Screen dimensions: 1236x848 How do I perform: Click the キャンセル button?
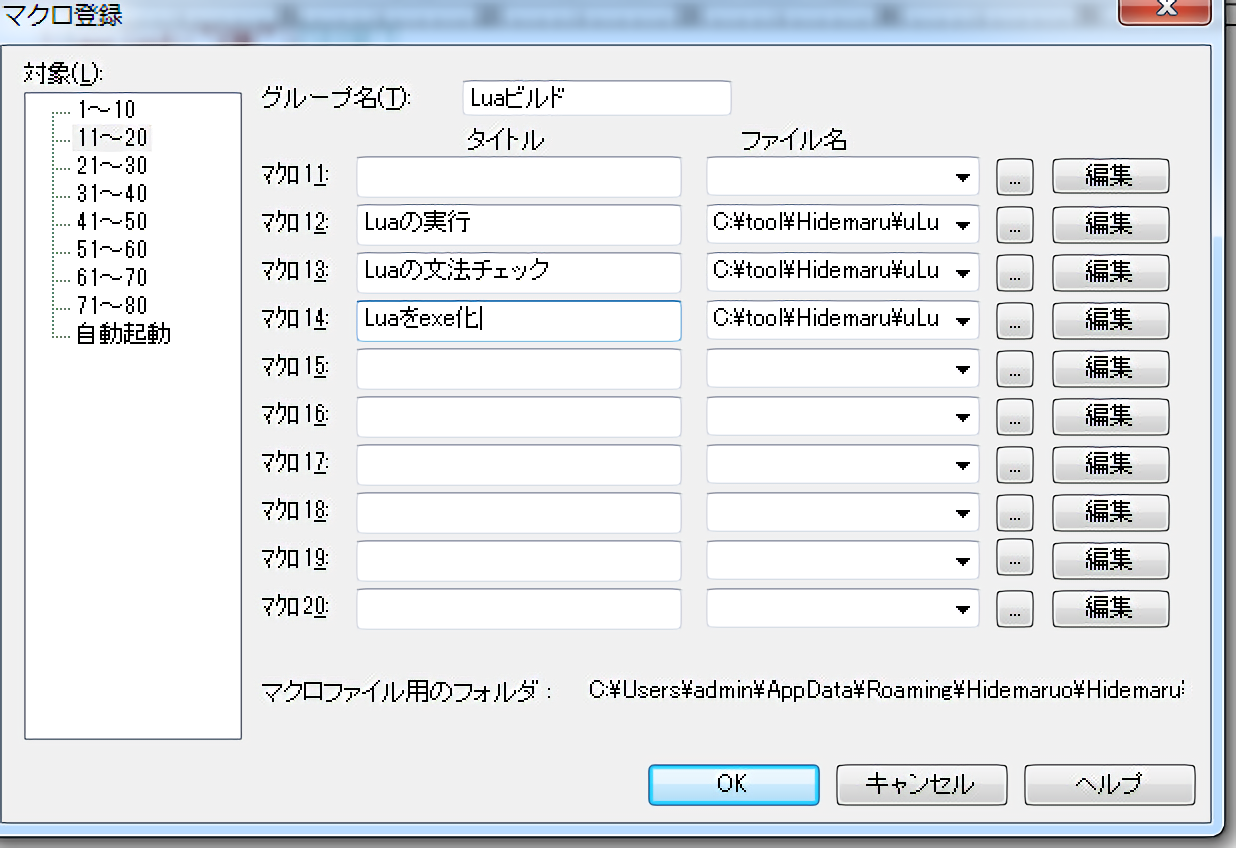(x=919, y=784)
